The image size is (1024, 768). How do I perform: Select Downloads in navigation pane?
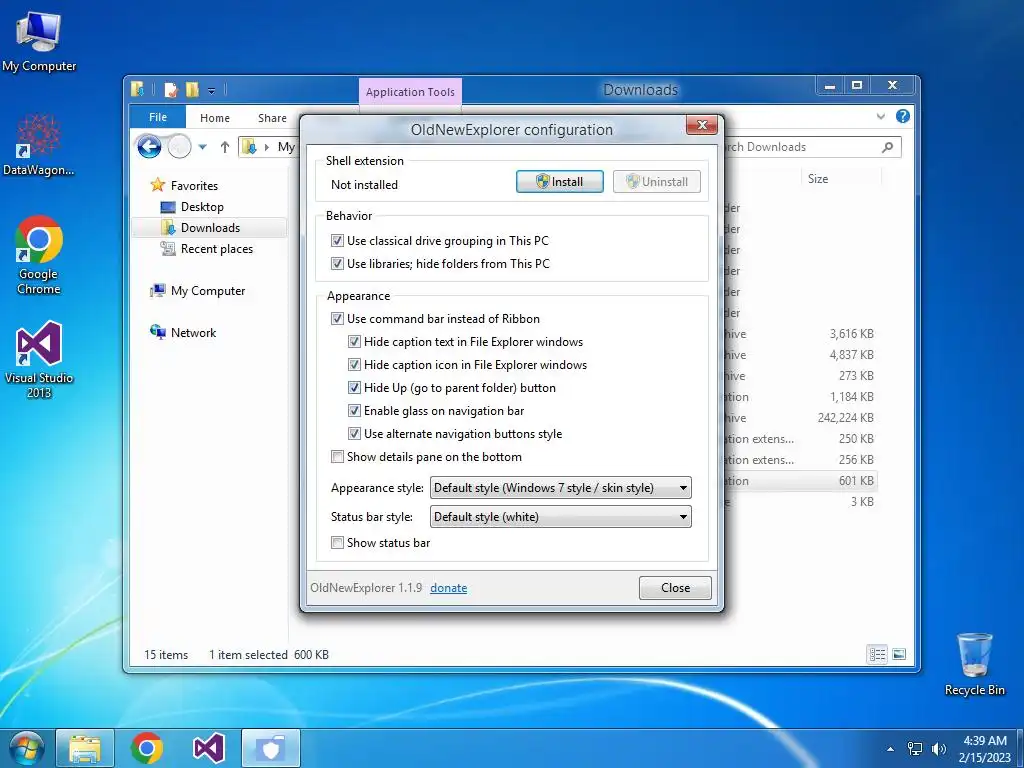pos(210,227)
